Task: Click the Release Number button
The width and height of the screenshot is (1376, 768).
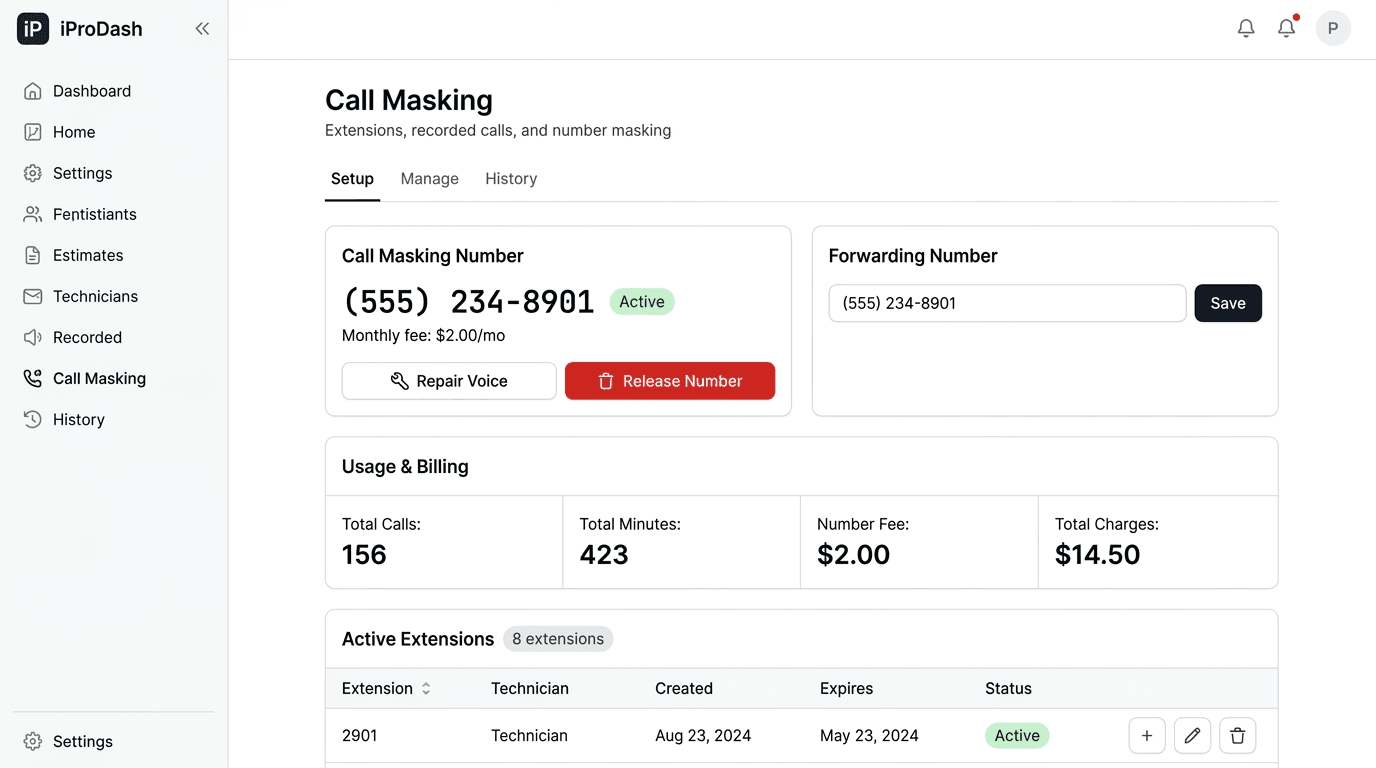Action: click(669, 381)
